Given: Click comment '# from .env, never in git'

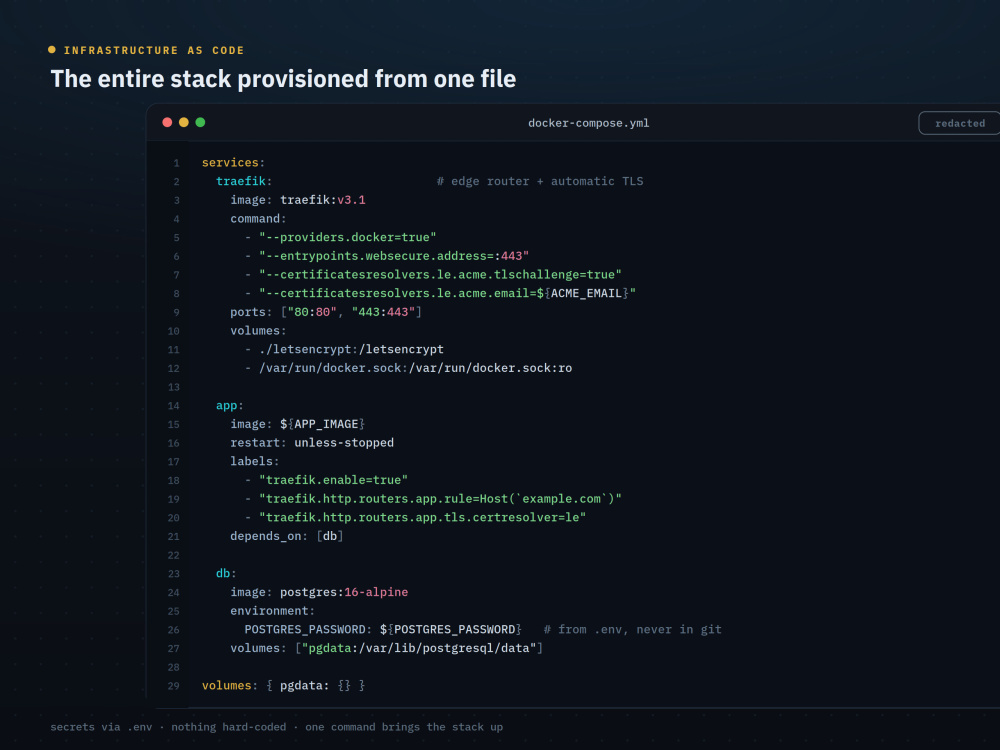Looking at the screenshot, I should click(633, 629).
